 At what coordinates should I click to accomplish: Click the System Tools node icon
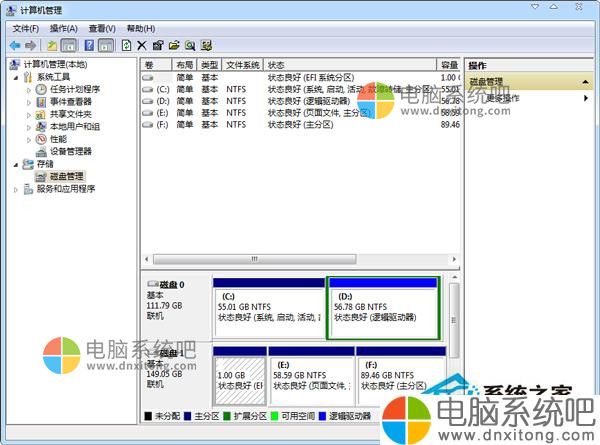point(28,77)
